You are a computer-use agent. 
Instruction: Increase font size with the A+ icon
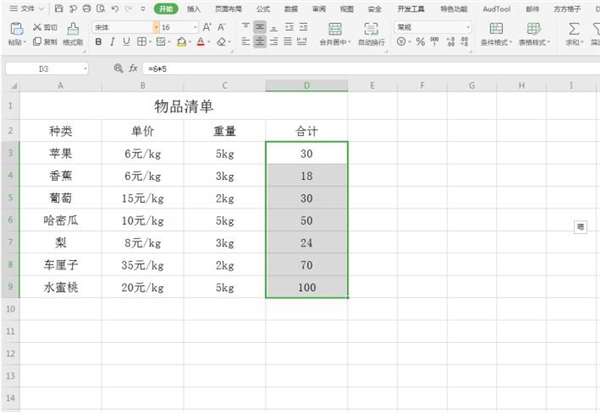click(x=207, y=27)
